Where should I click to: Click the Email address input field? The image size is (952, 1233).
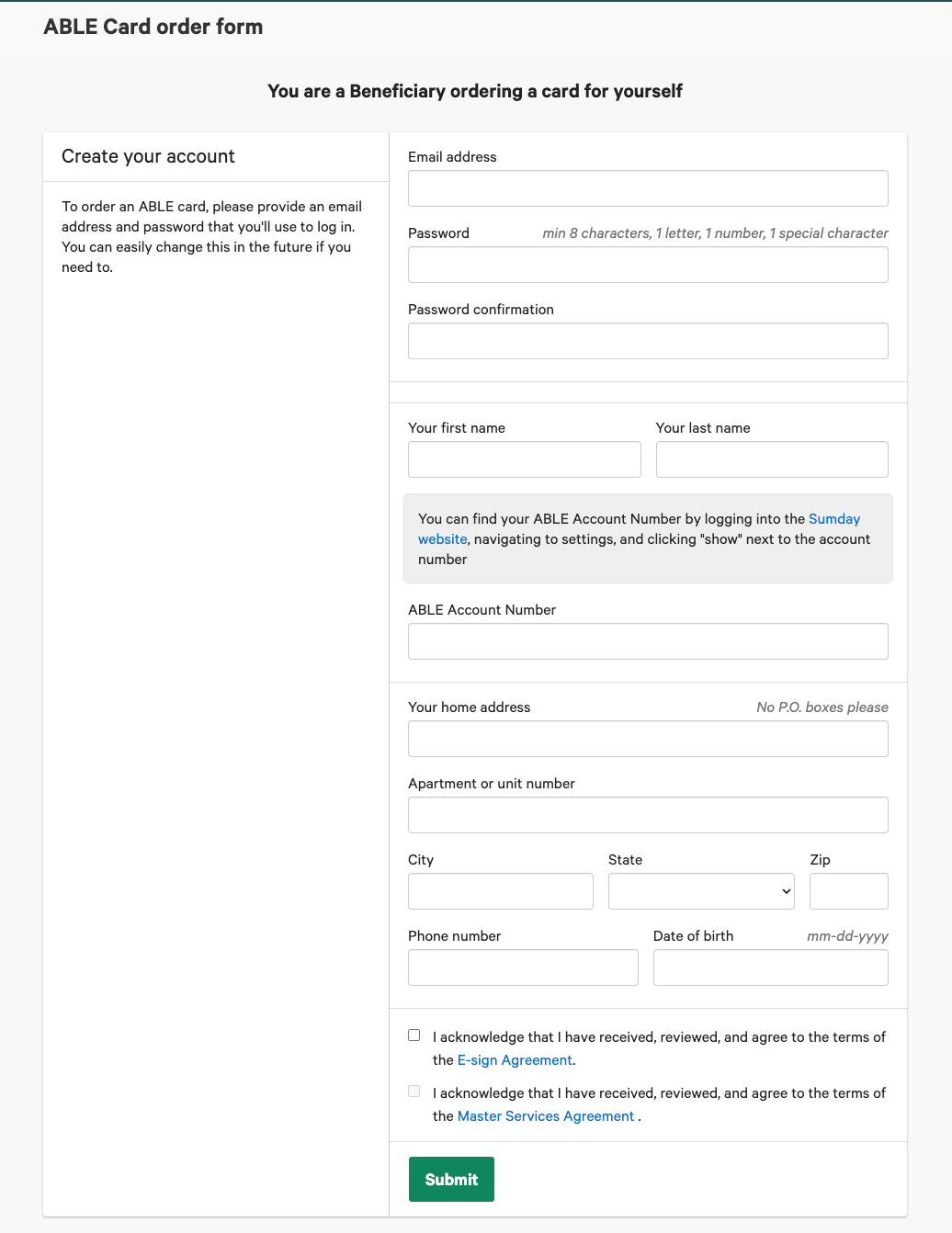pyautogui.click(x=648, y=188)
